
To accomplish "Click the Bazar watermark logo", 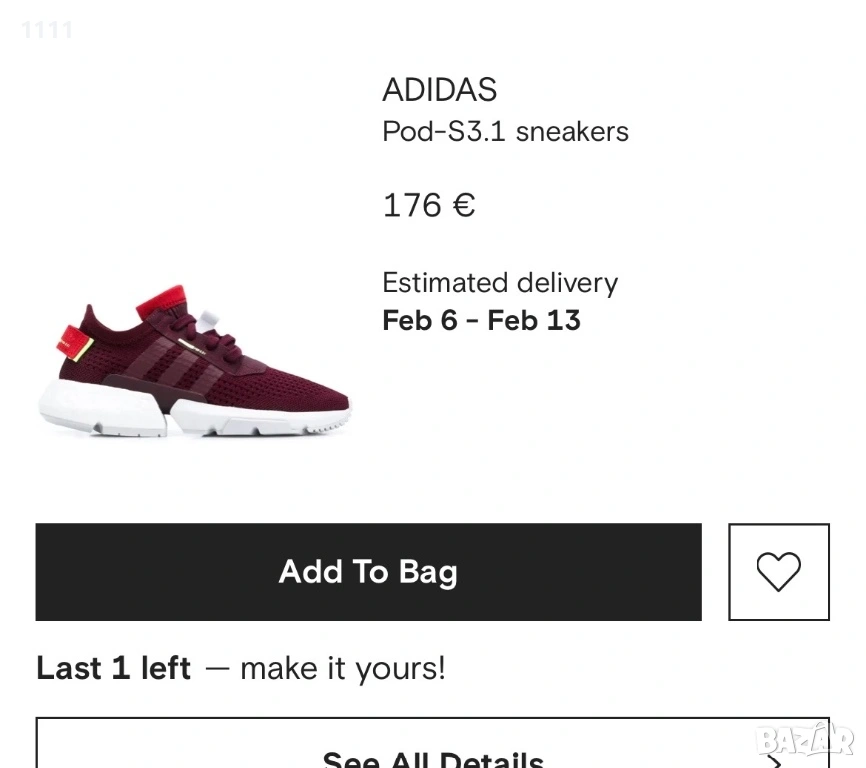I will tap(804, 740).
